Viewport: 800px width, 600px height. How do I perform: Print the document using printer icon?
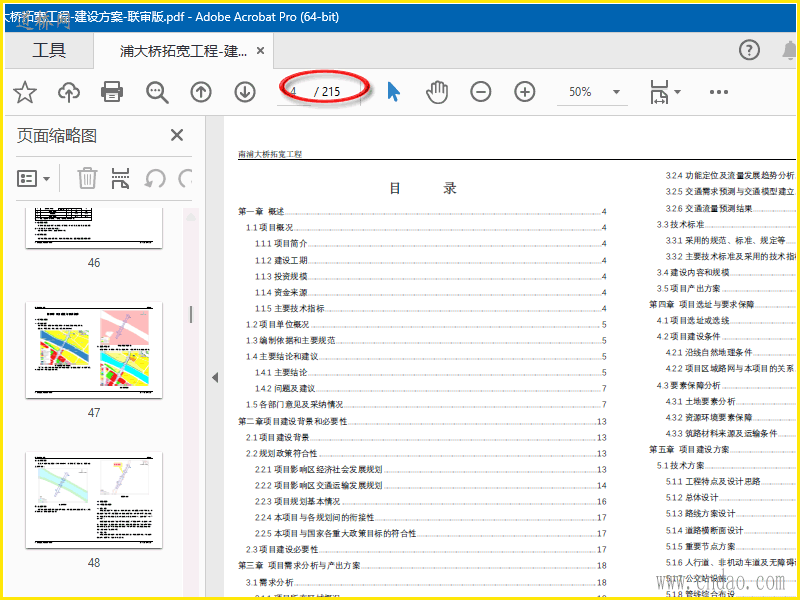(112, 93)
